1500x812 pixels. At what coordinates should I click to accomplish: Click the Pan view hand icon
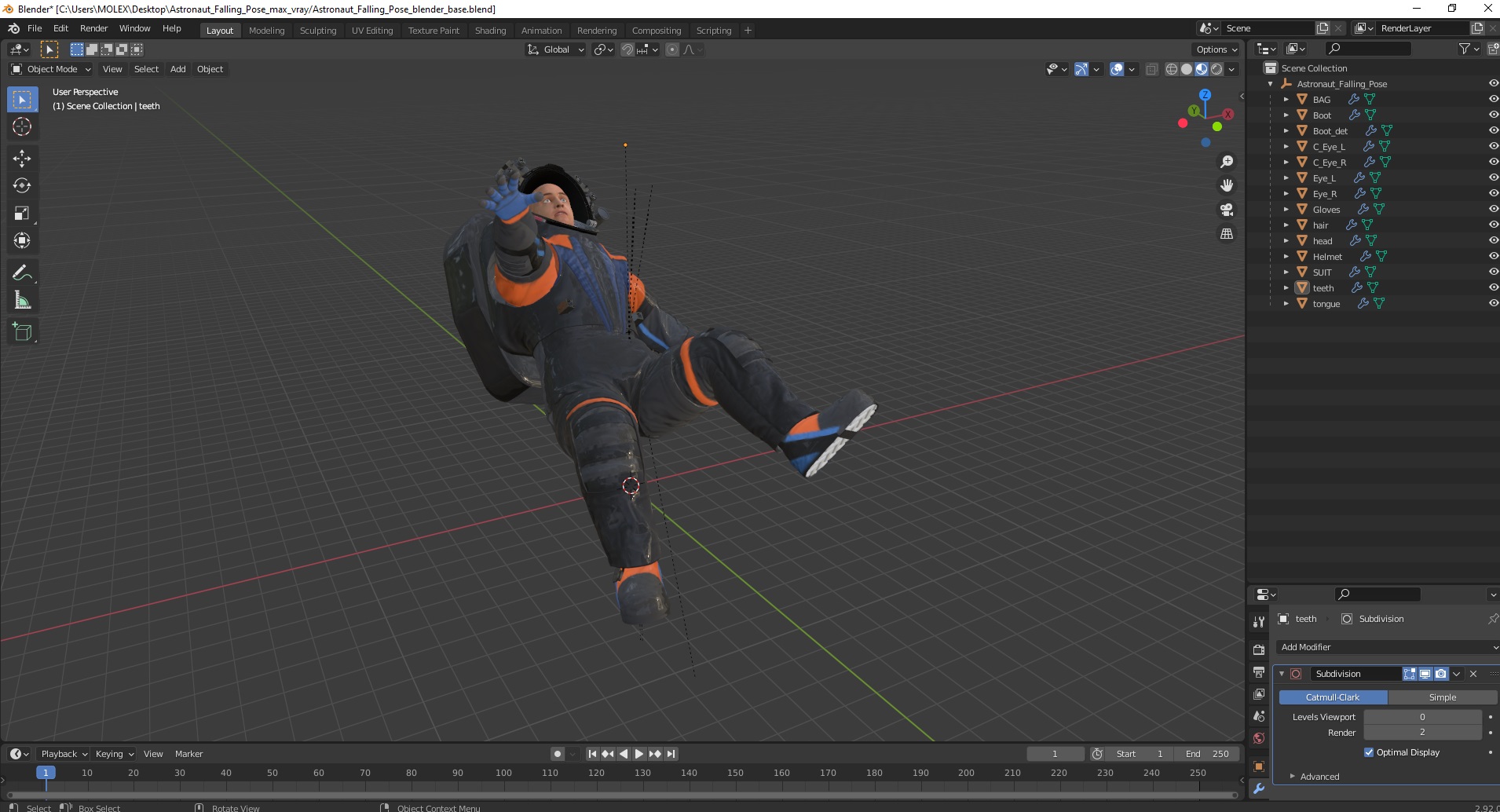coord(1226,185)
